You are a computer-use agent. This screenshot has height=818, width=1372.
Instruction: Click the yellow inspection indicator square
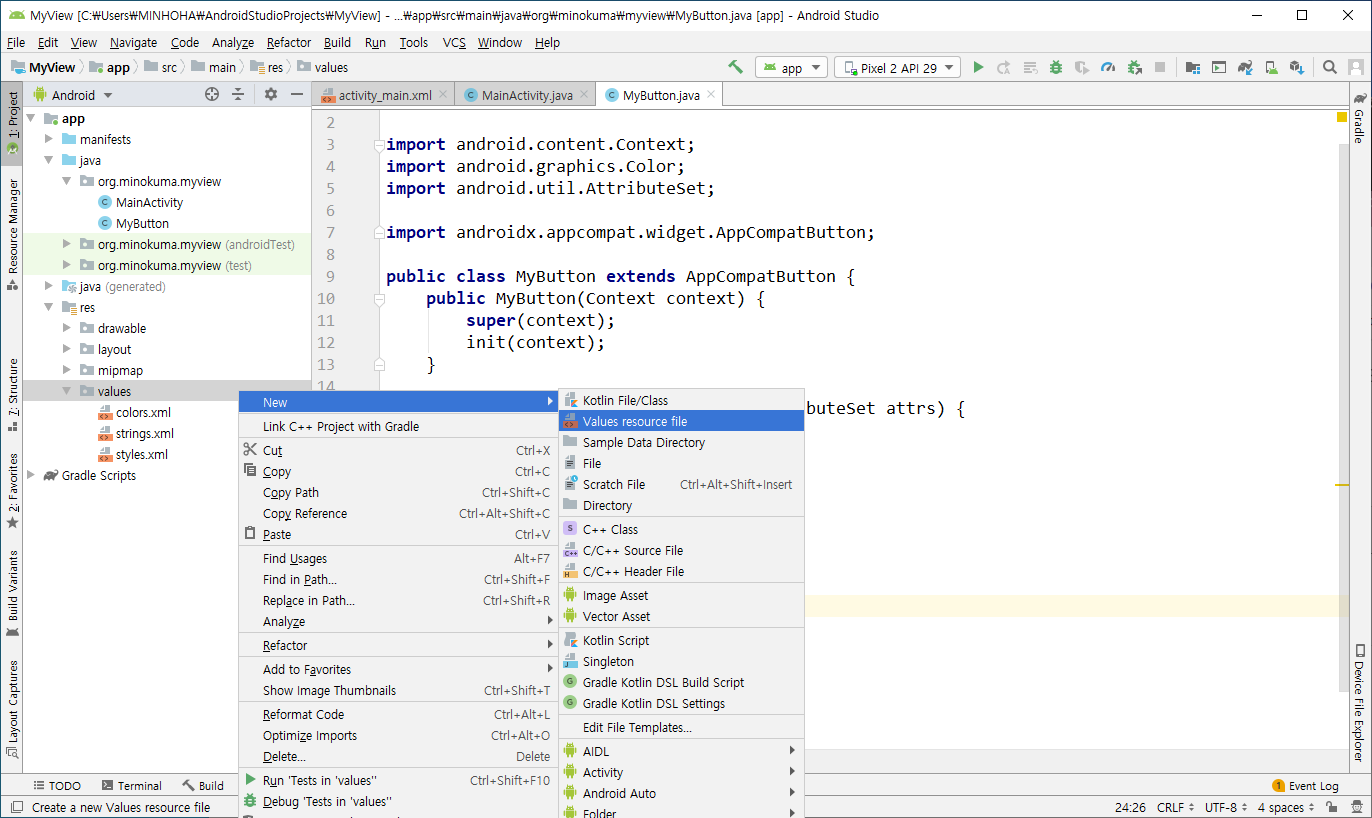tap(1341, 117)
